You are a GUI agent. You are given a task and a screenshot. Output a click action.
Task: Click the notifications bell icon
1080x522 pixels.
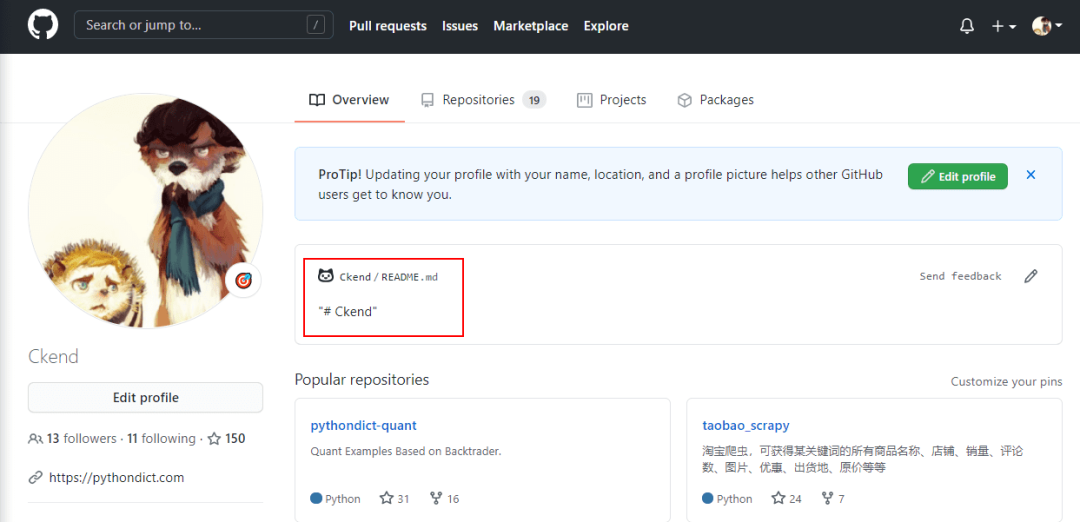click(x=967, y=26)
